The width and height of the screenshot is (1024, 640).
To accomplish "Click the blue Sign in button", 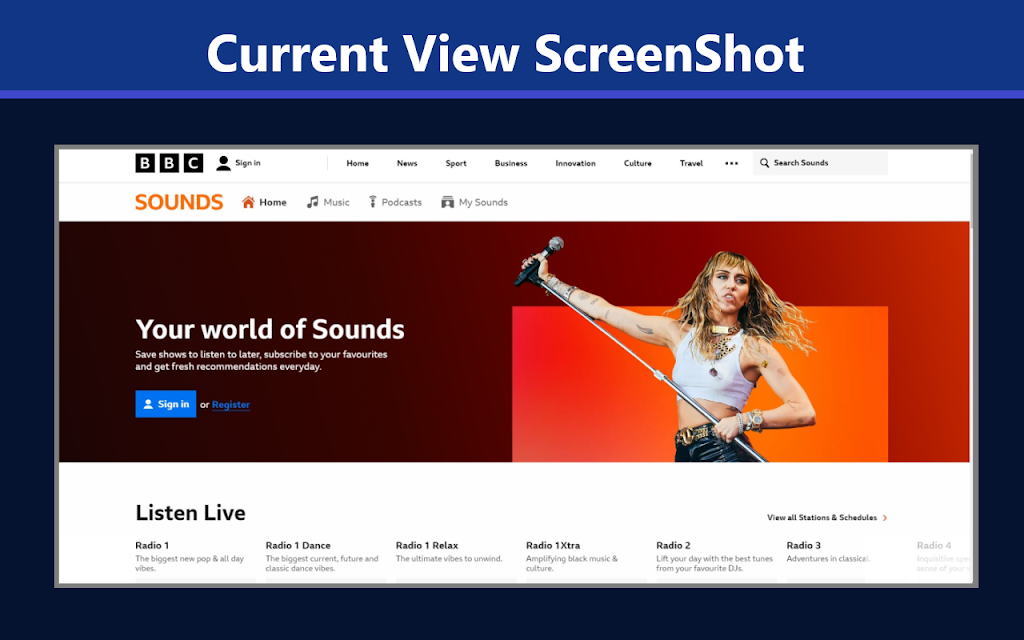I will click(166, 404).
